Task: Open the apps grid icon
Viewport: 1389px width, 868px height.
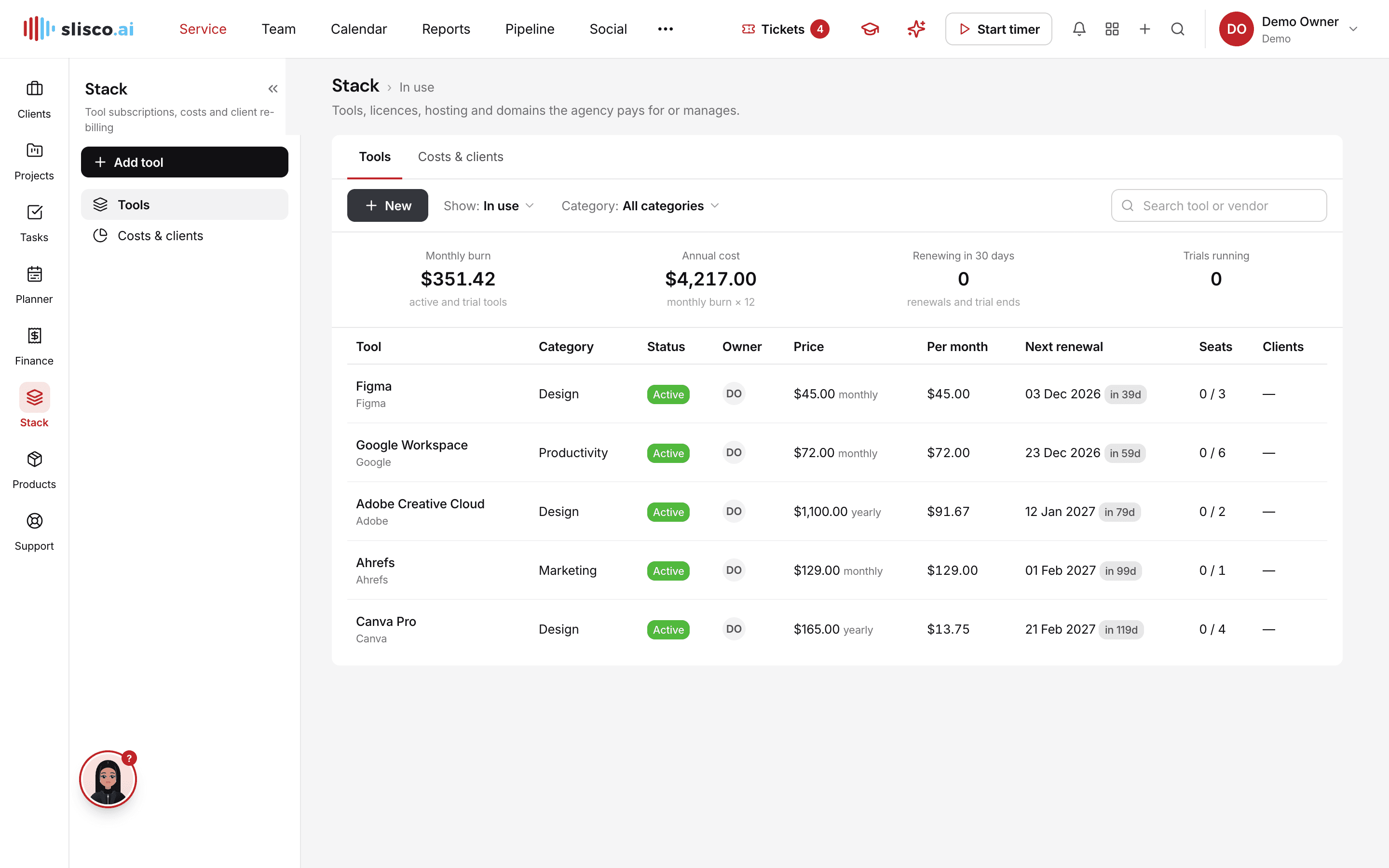Action: (1112, 29)
